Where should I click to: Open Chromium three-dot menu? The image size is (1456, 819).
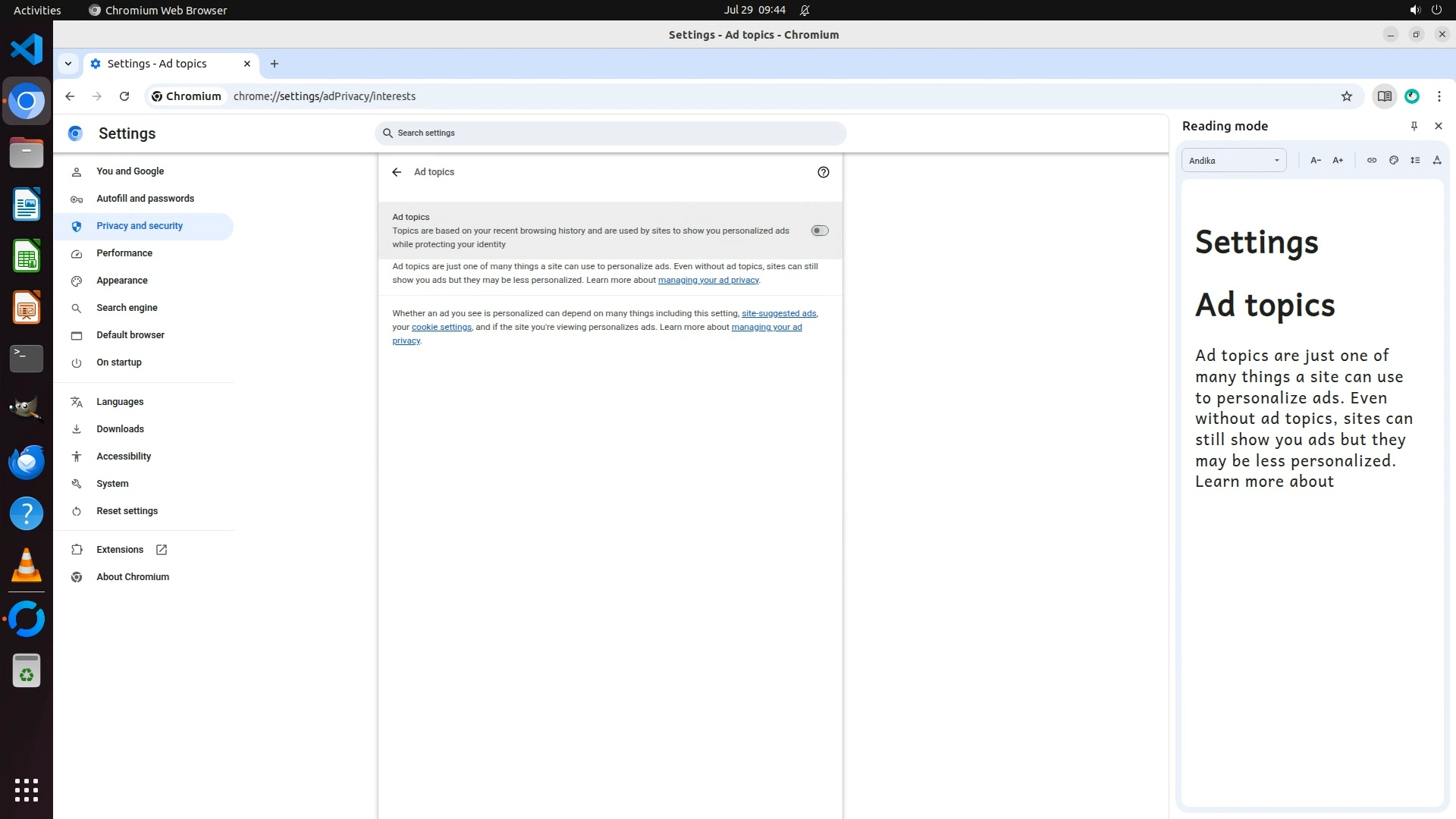click(1439, 96)
